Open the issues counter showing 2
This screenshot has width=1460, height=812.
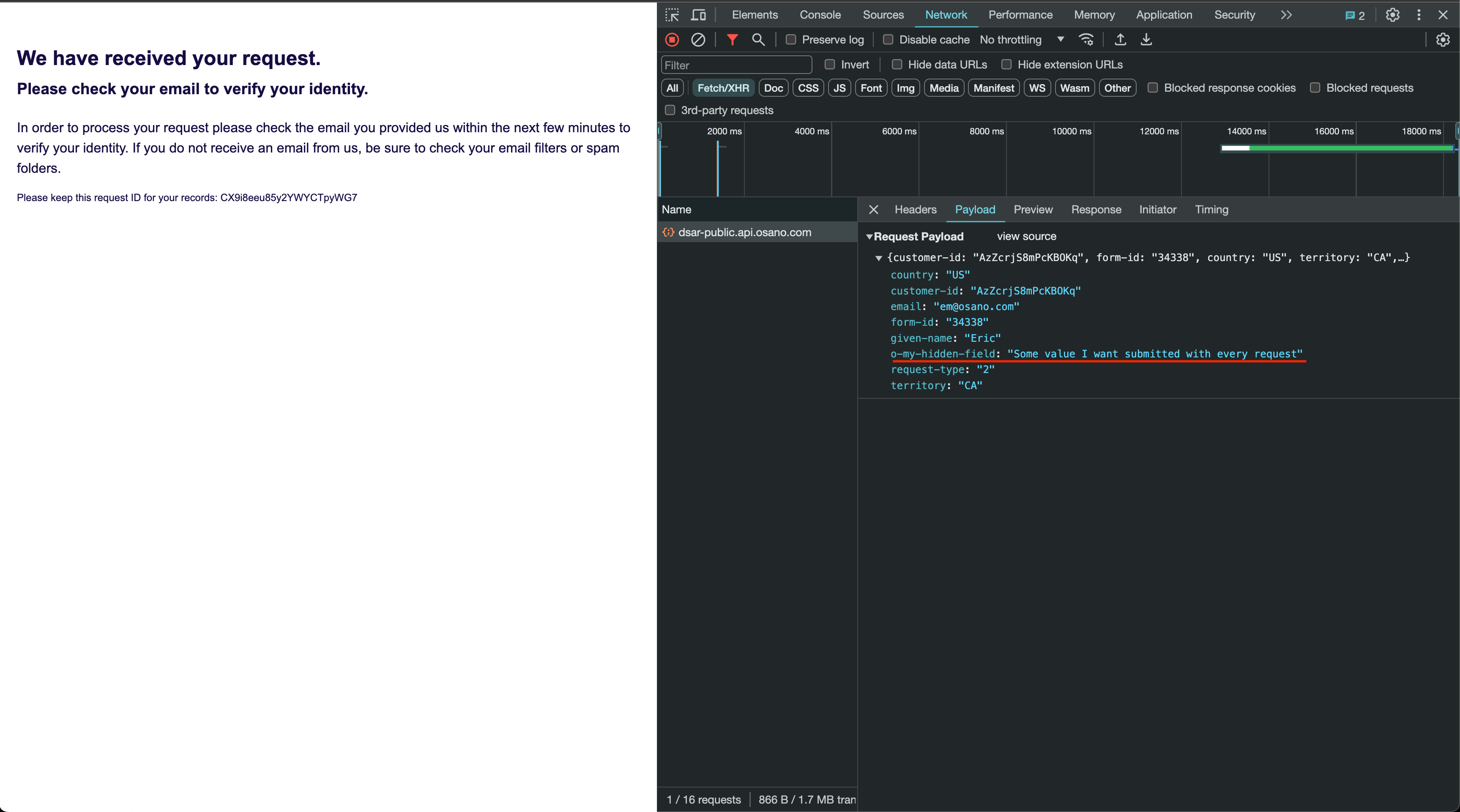click(x=1355, y=15)
